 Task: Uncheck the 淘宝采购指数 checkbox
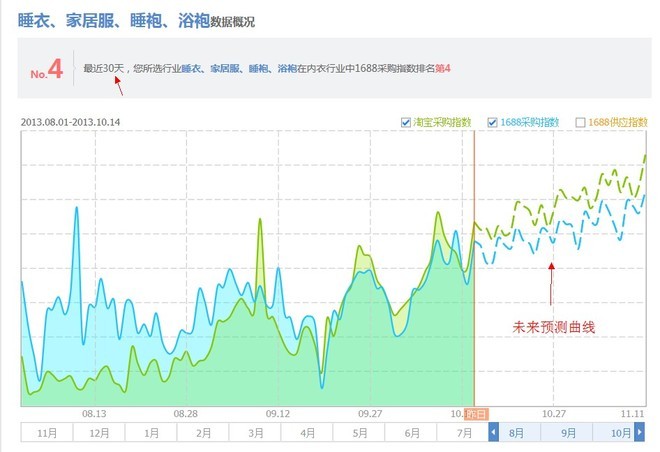[405, 123]
